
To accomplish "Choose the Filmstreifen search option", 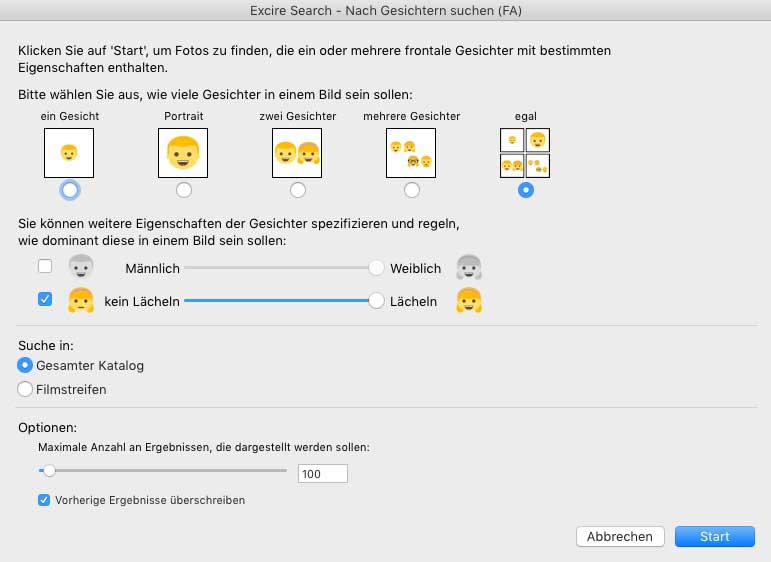I will [26, 389].
